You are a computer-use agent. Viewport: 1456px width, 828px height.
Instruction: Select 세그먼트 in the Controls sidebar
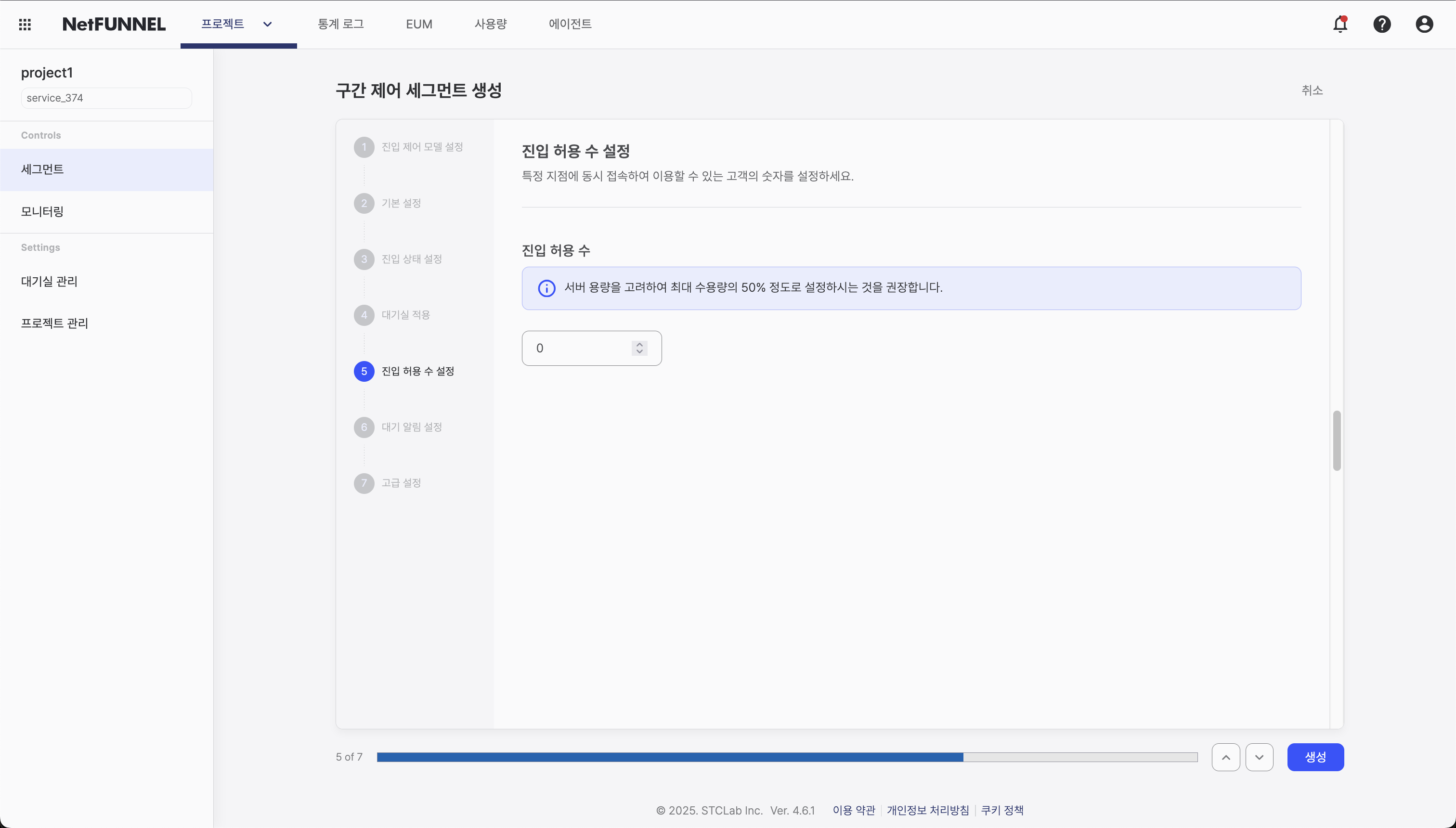tap(42, 169)
